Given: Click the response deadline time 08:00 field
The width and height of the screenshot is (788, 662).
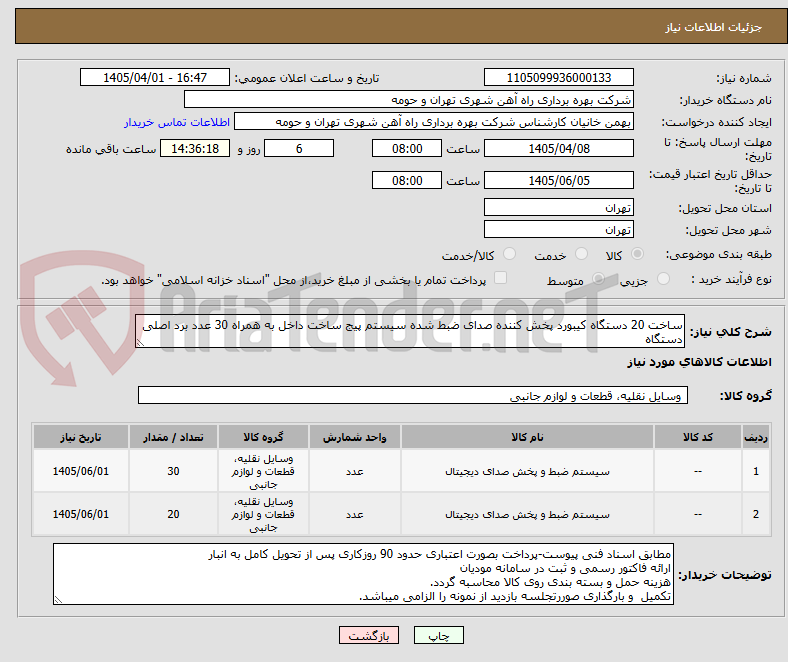Looking at the screenshot, I should (x=407, y=148).
